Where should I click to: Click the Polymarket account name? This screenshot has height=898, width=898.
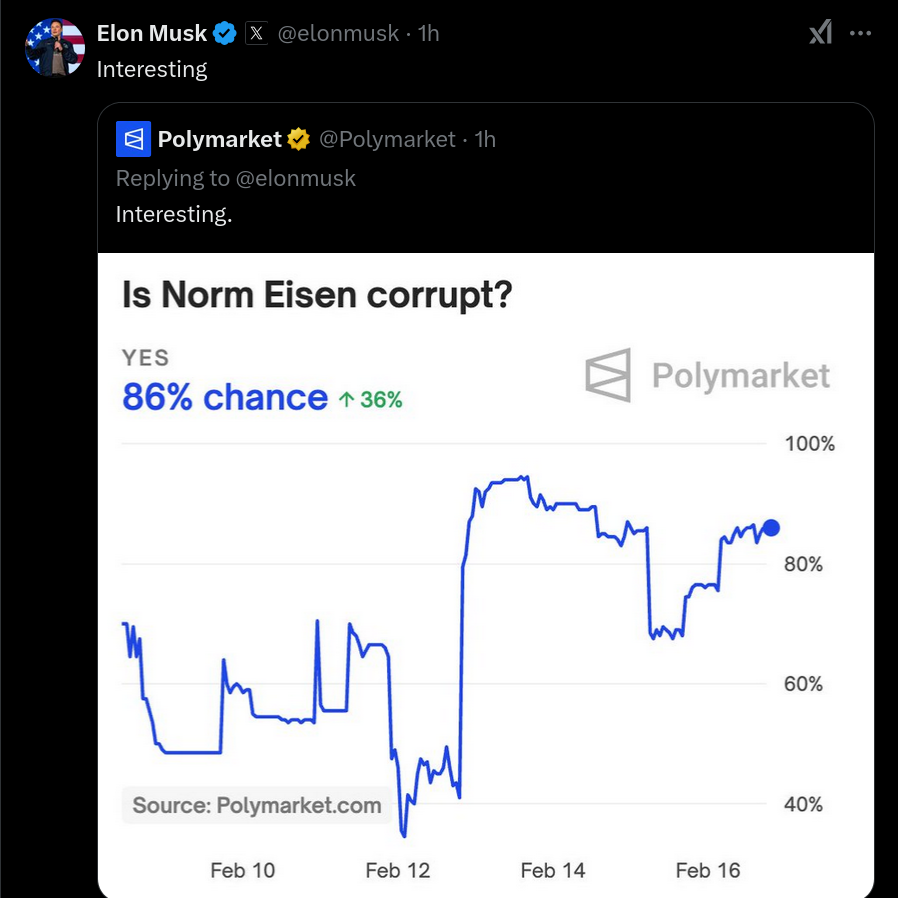[x=219, y=139]
